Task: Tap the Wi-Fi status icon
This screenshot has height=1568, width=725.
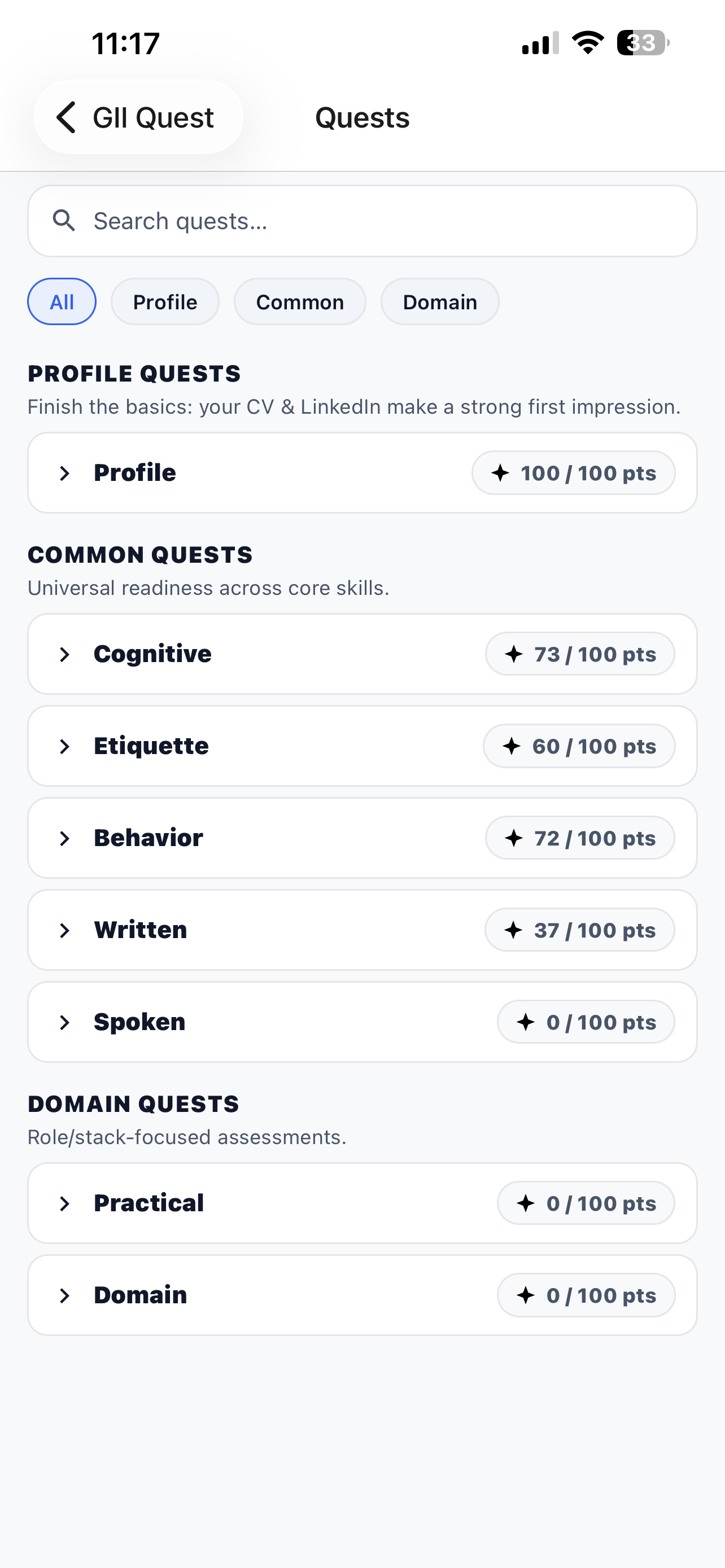Action: click(x=587, y=42)
